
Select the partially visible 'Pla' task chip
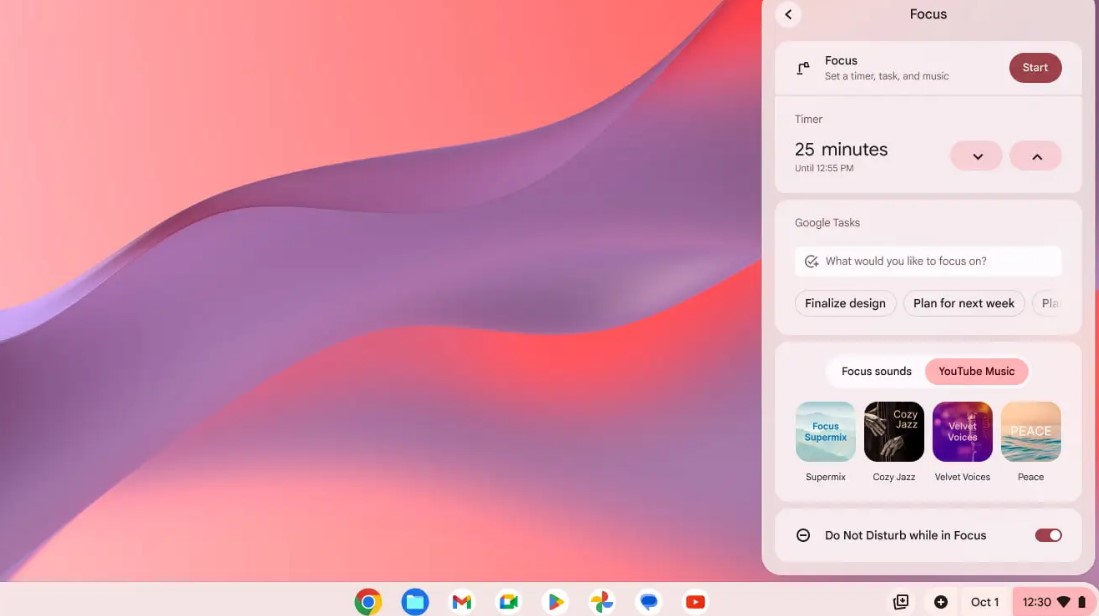[x=1049, y=303]
